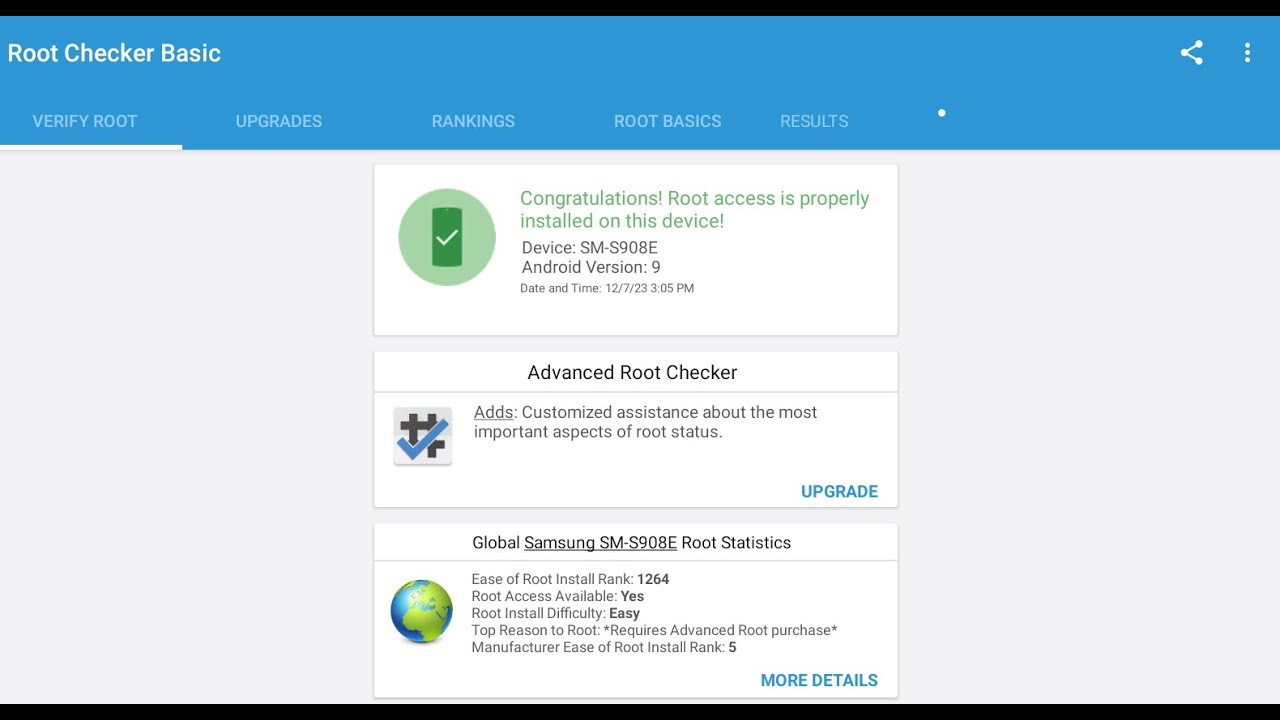Switch to the Verify Root tab
Image resolution: width=1280 pixels, height=720 pixels.
point(85,121)
